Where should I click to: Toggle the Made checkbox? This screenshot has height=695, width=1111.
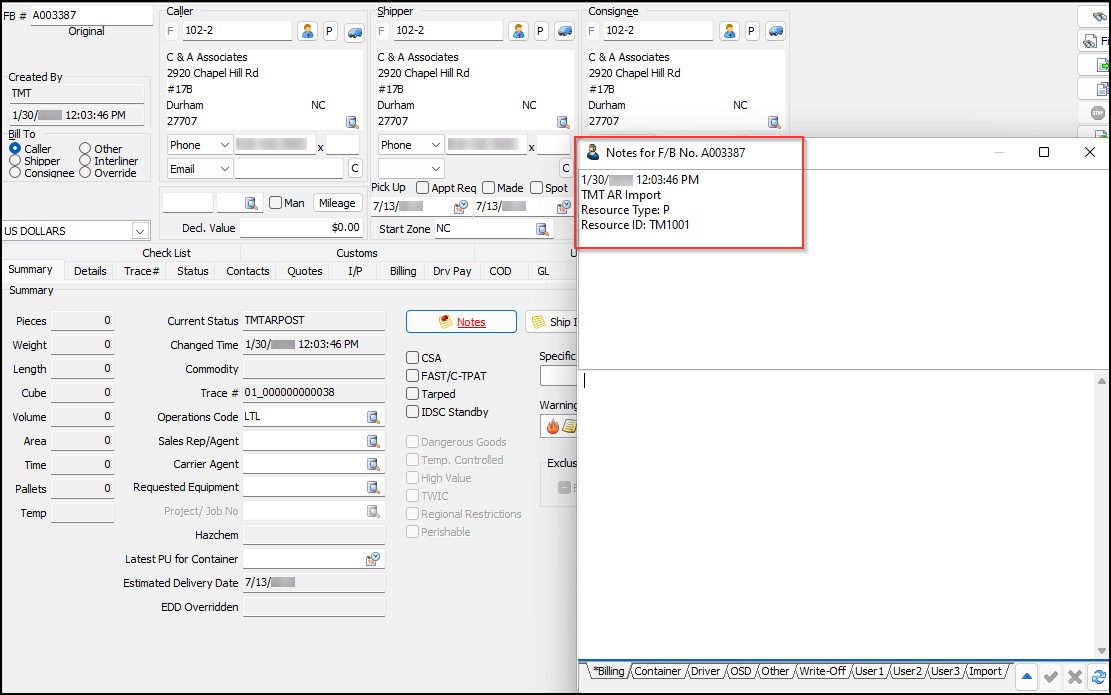click(x=488, y=188)
